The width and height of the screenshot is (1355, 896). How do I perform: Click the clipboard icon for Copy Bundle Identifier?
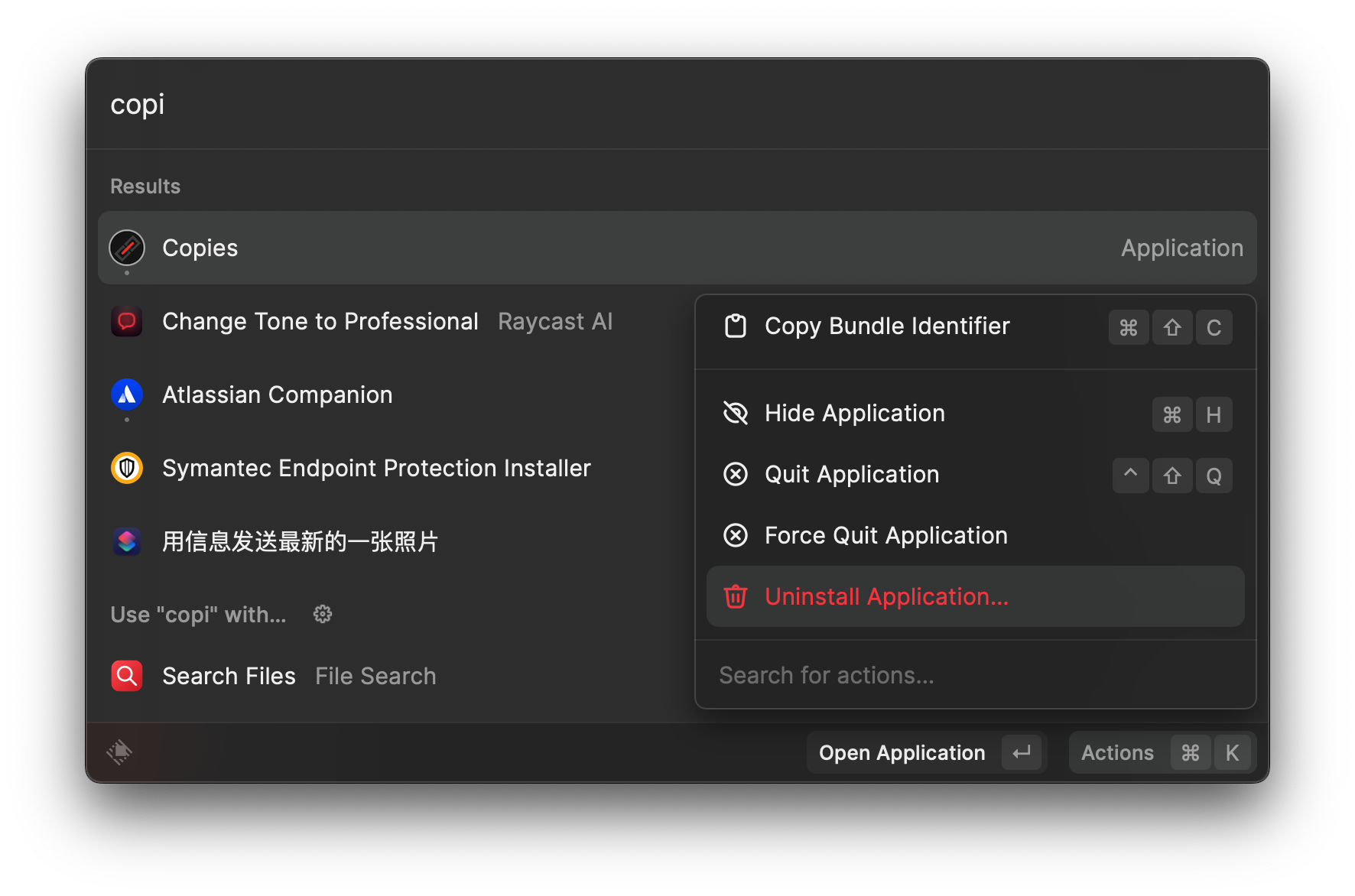[x=736, y=326]
